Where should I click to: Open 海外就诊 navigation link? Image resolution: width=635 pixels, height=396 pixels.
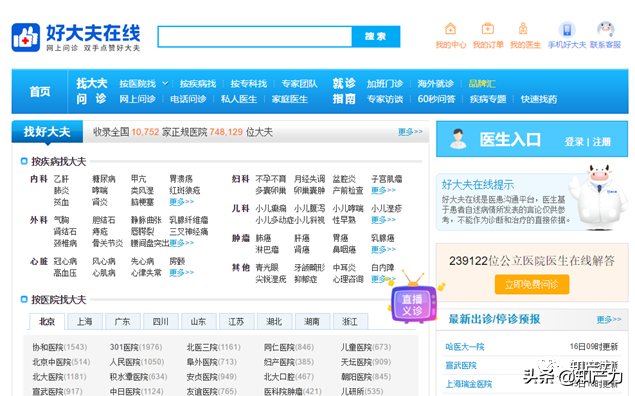pyautogui.click(x=435, y=84)
